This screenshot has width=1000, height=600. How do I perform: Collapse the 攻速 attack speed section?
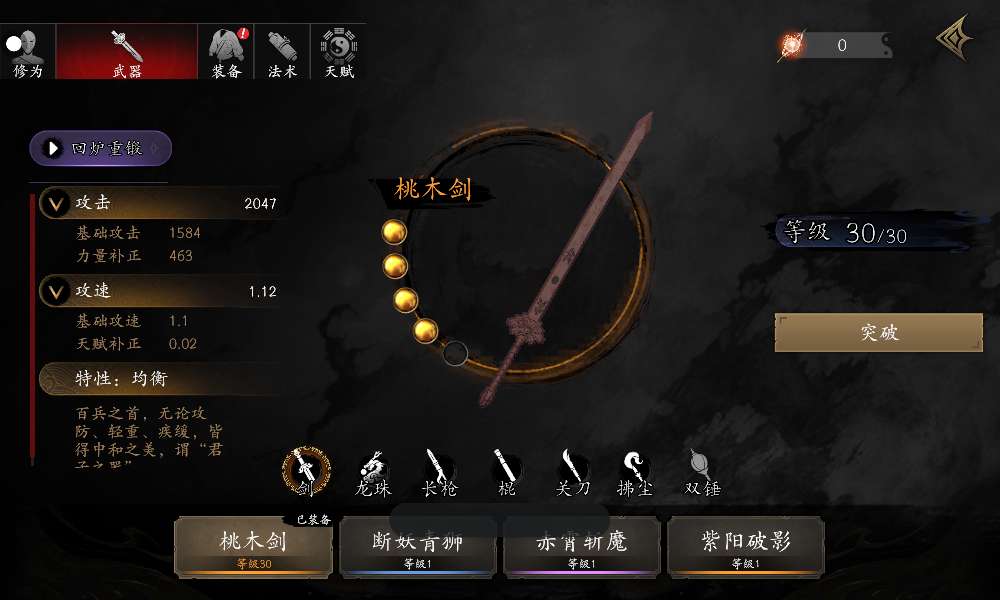click(x=55, y=291)
